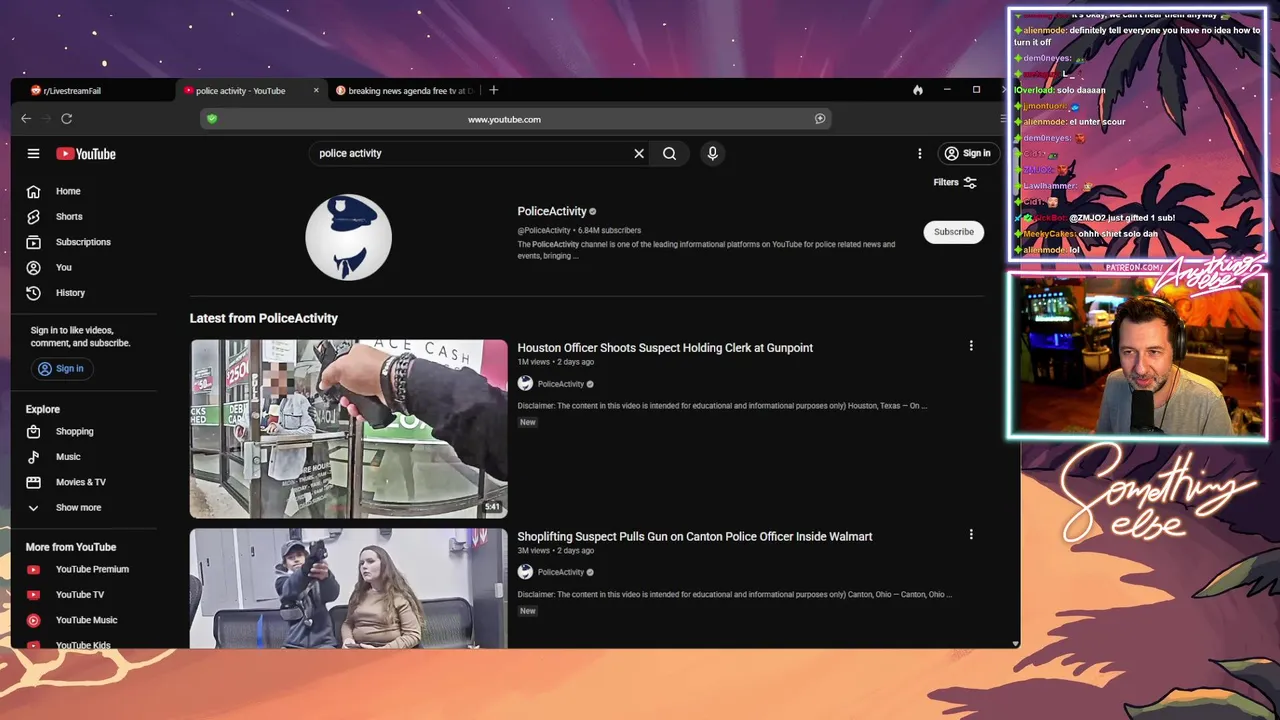Open options for the Shoplifting Suspect video
Viewport: 1280px width, 720px height.
click(x=971, y=535)
